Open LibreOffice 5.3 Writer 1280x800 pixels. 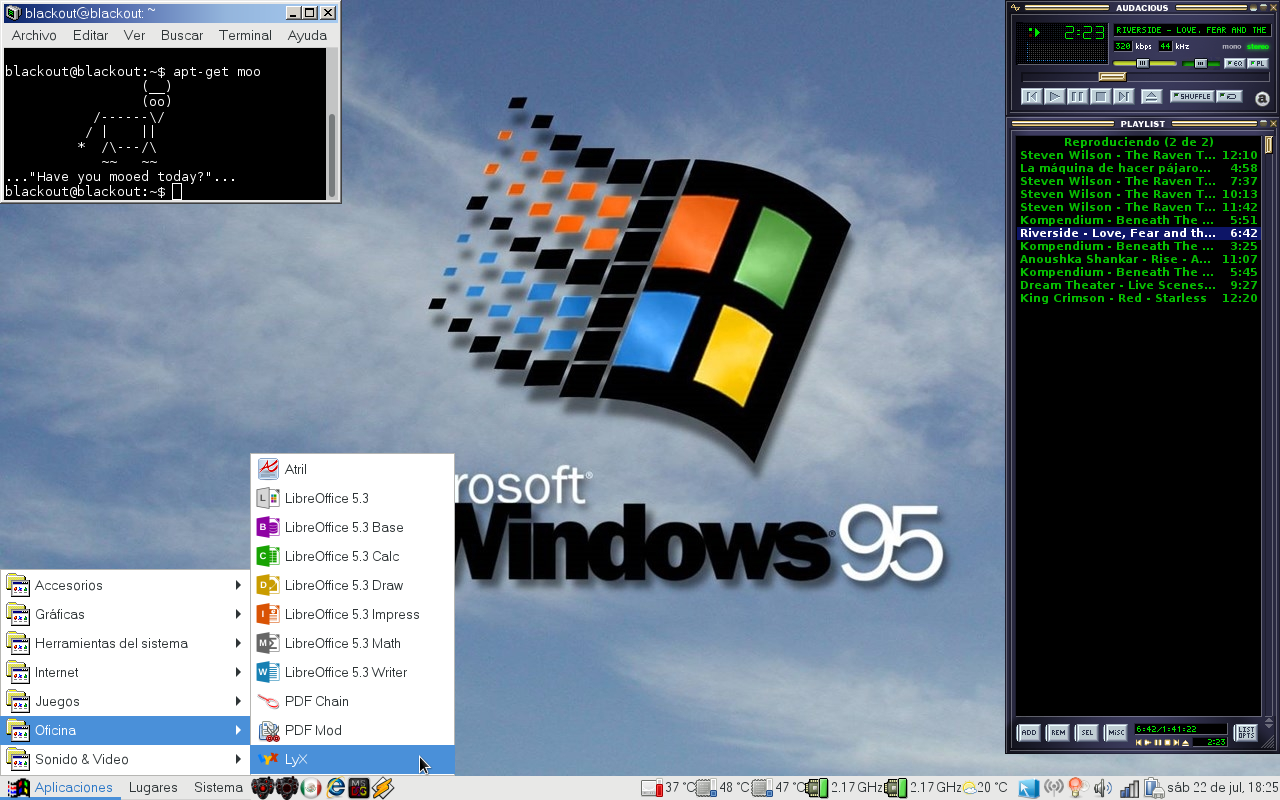(352, 672)
